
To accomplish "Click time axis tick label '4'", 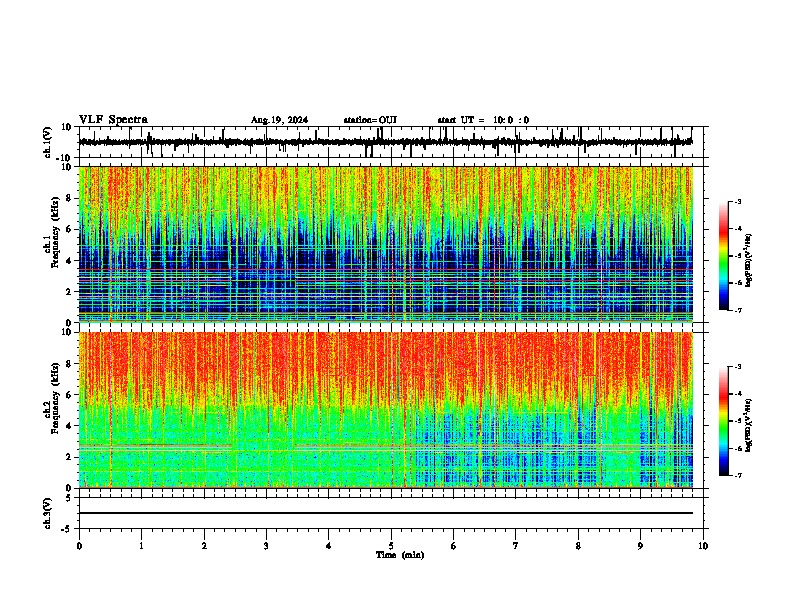I will [329, 546].
